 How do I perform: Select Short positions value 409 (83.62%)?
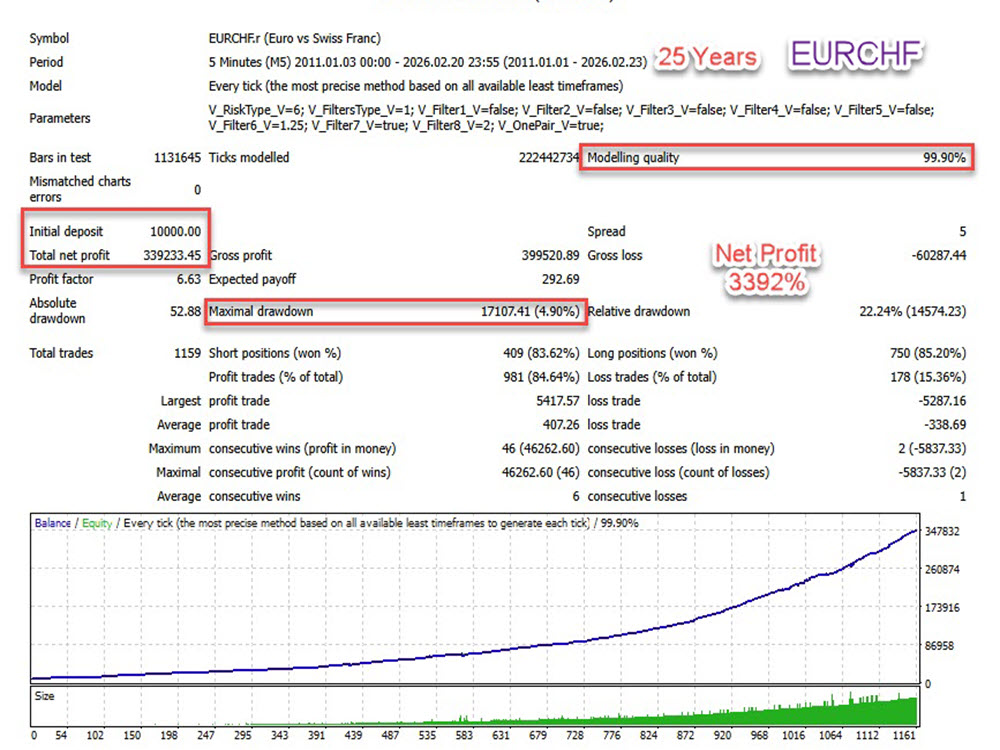click(x=541, y=353)
